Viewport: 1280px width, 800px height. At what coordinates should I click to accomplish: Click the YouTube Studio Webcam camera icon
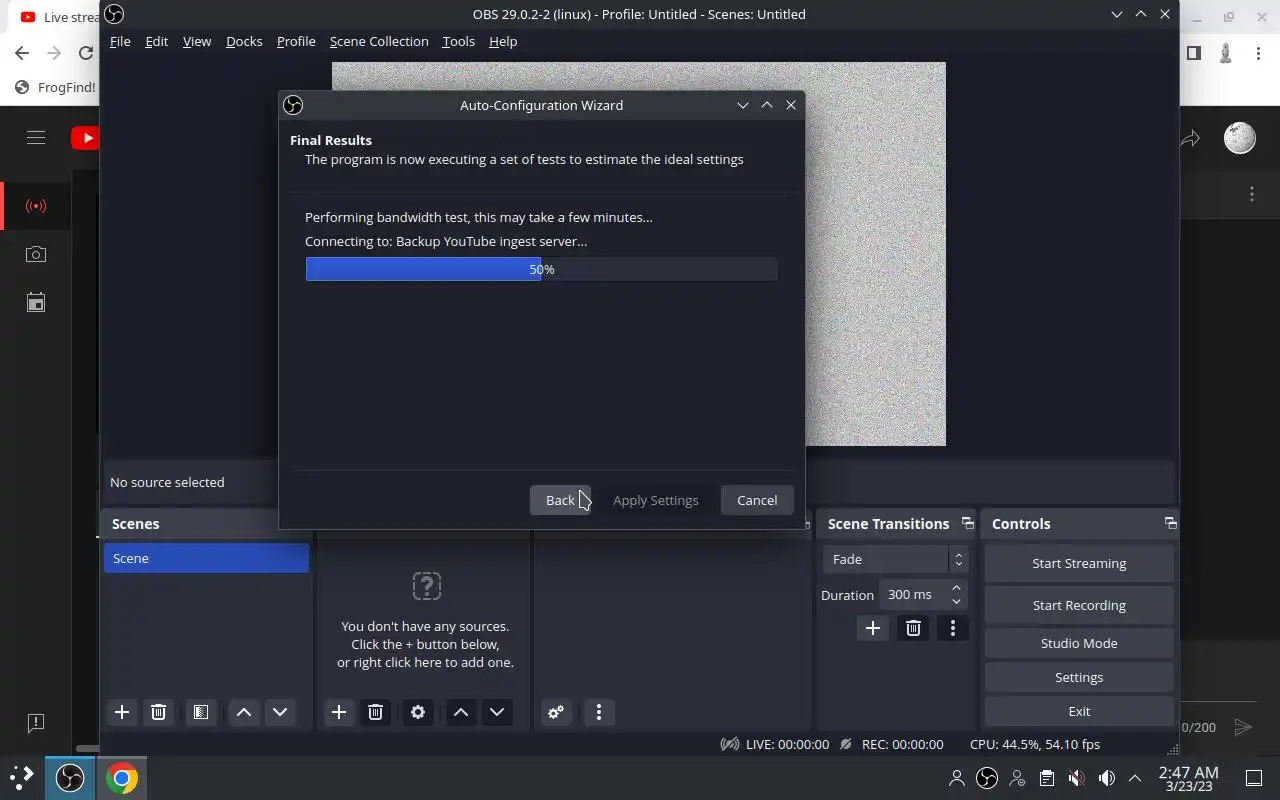[x=36, y=254]
